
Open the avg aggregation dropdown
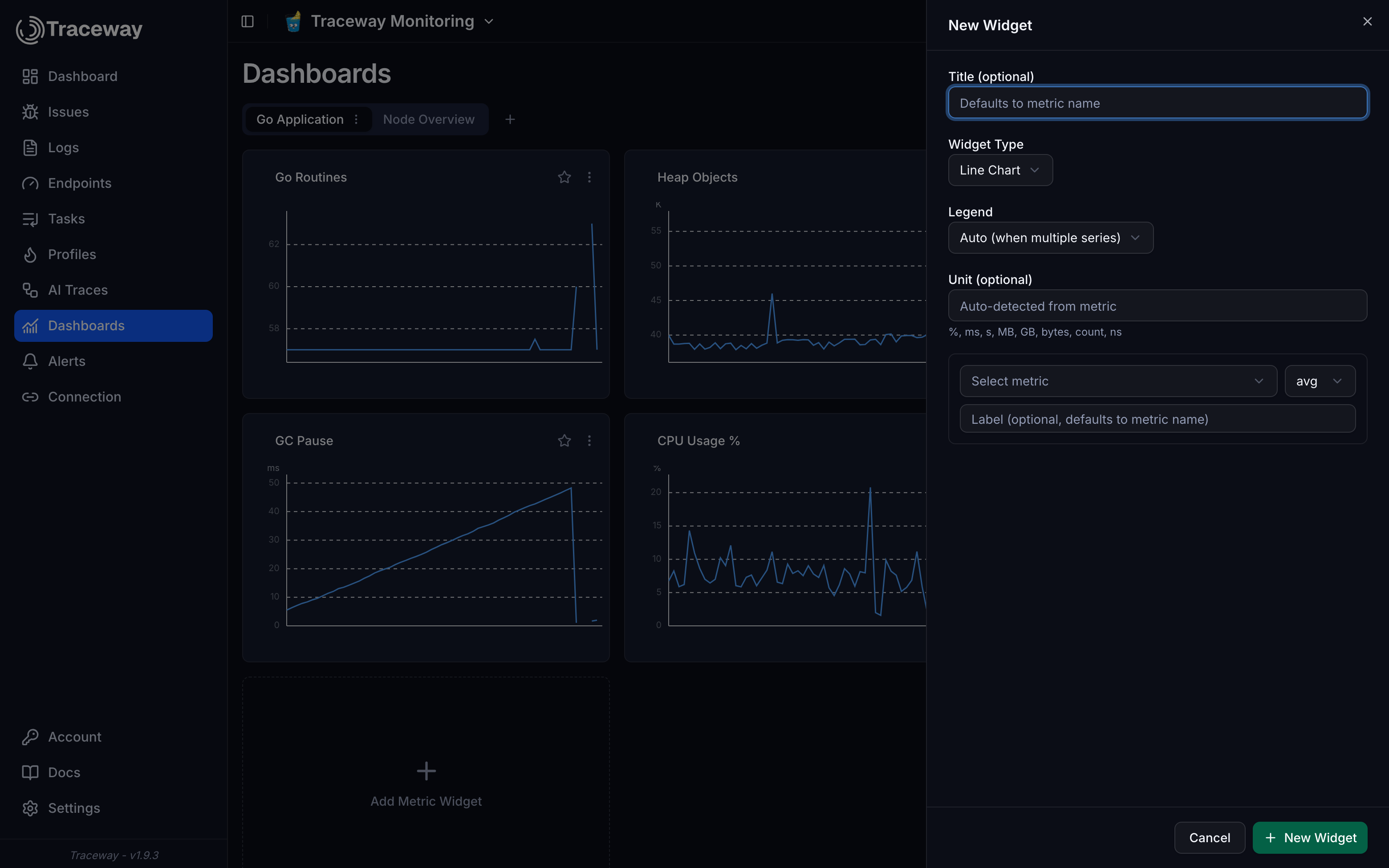pos(1320,381)
